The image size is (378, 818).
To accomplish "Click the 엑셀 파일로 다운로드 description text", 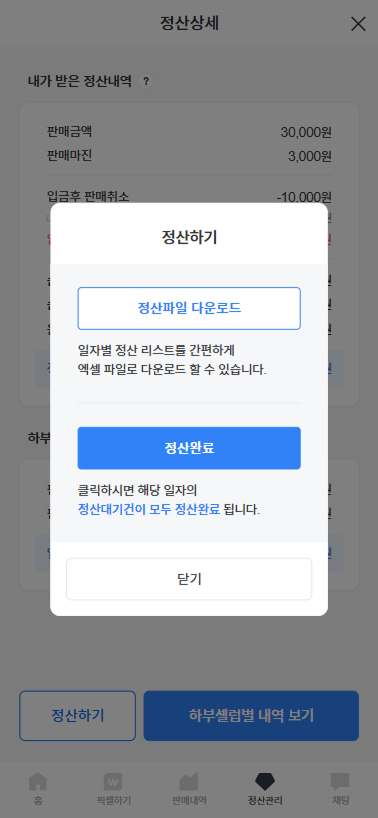I will (172, 370).
